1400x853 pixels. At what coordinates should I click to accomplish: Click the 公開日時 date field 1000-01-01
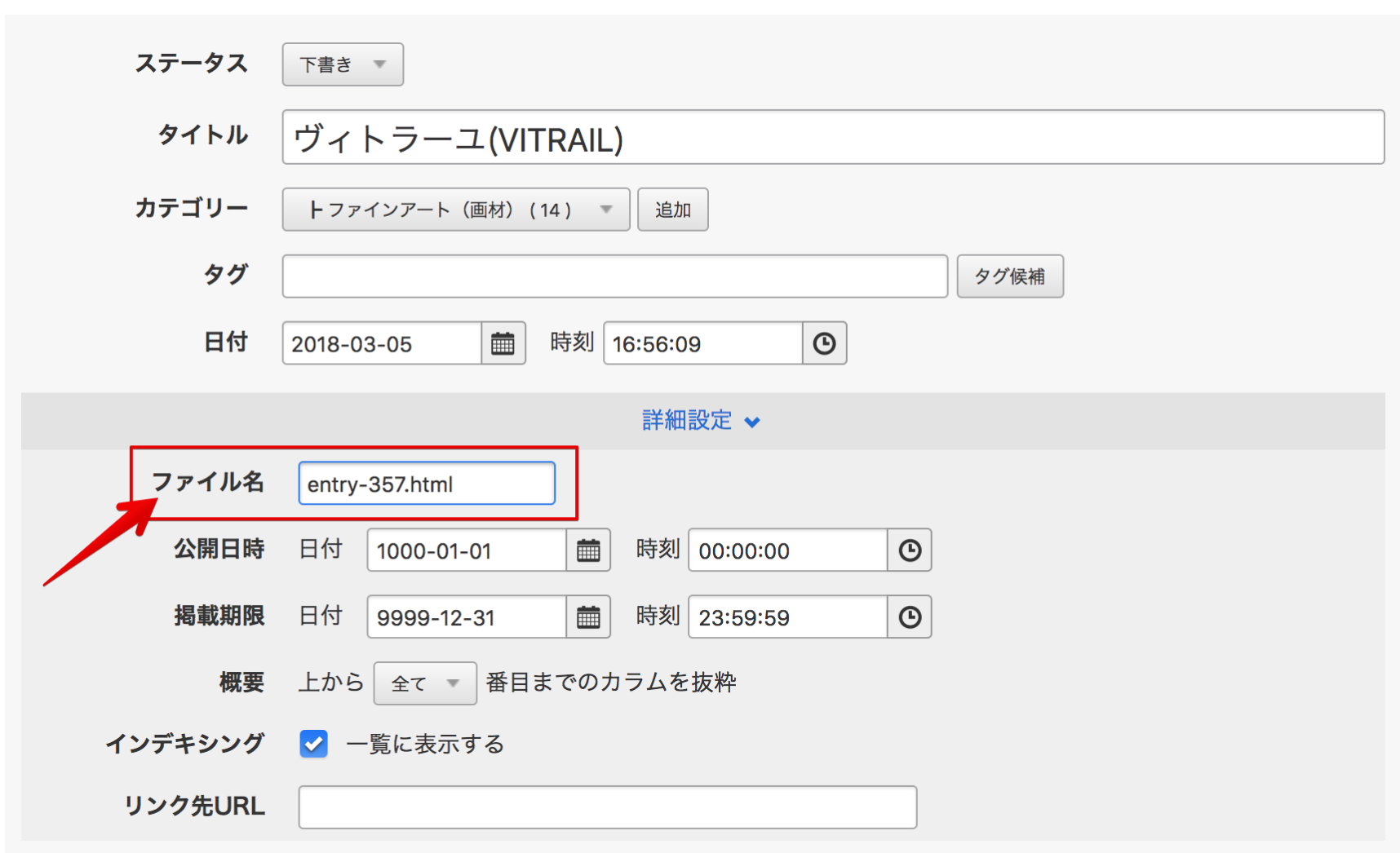[466, 550]
